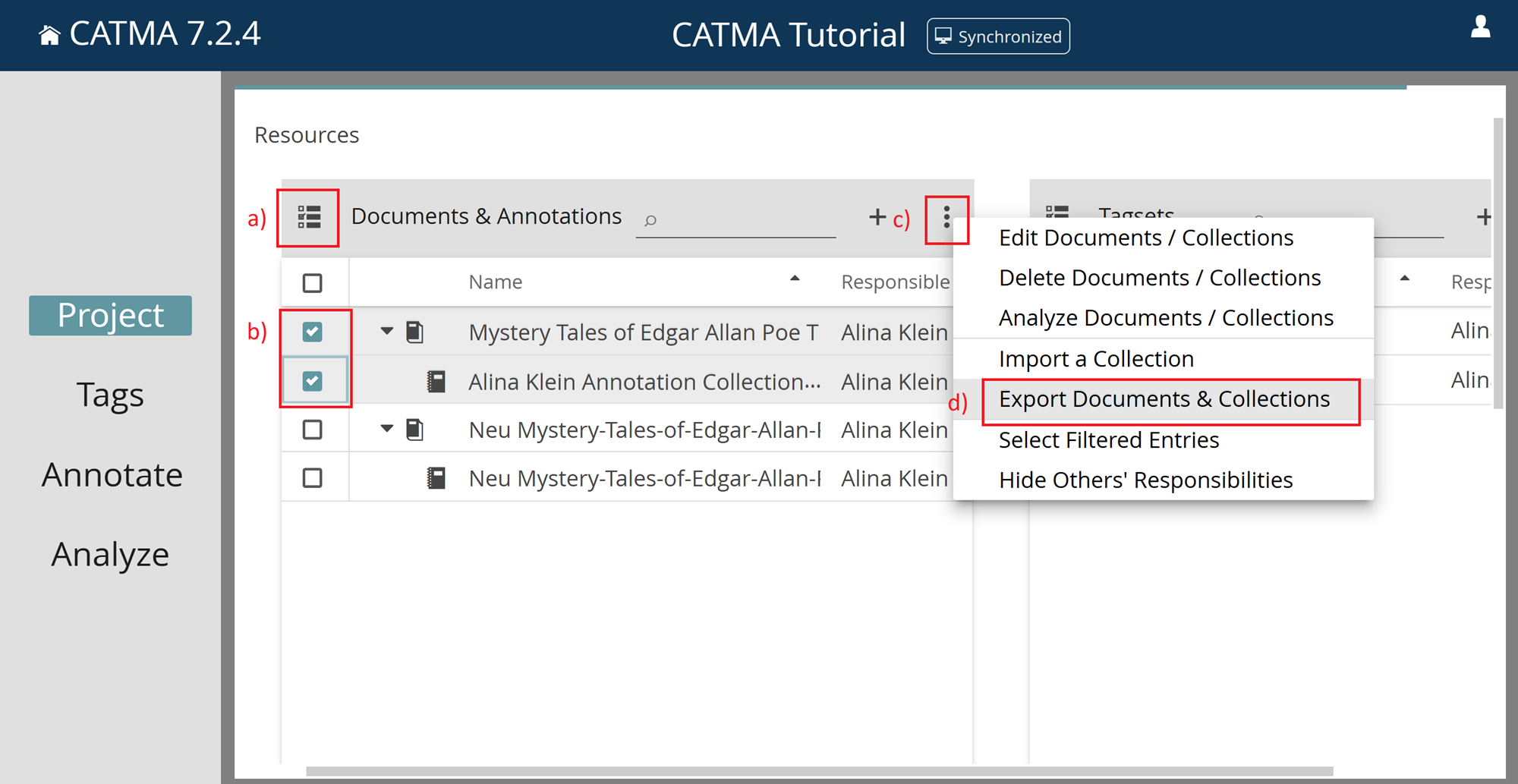Collapse the Neu Mystery-Tales document tree
Screen dimensions: 1518x784
coord(386,429)
